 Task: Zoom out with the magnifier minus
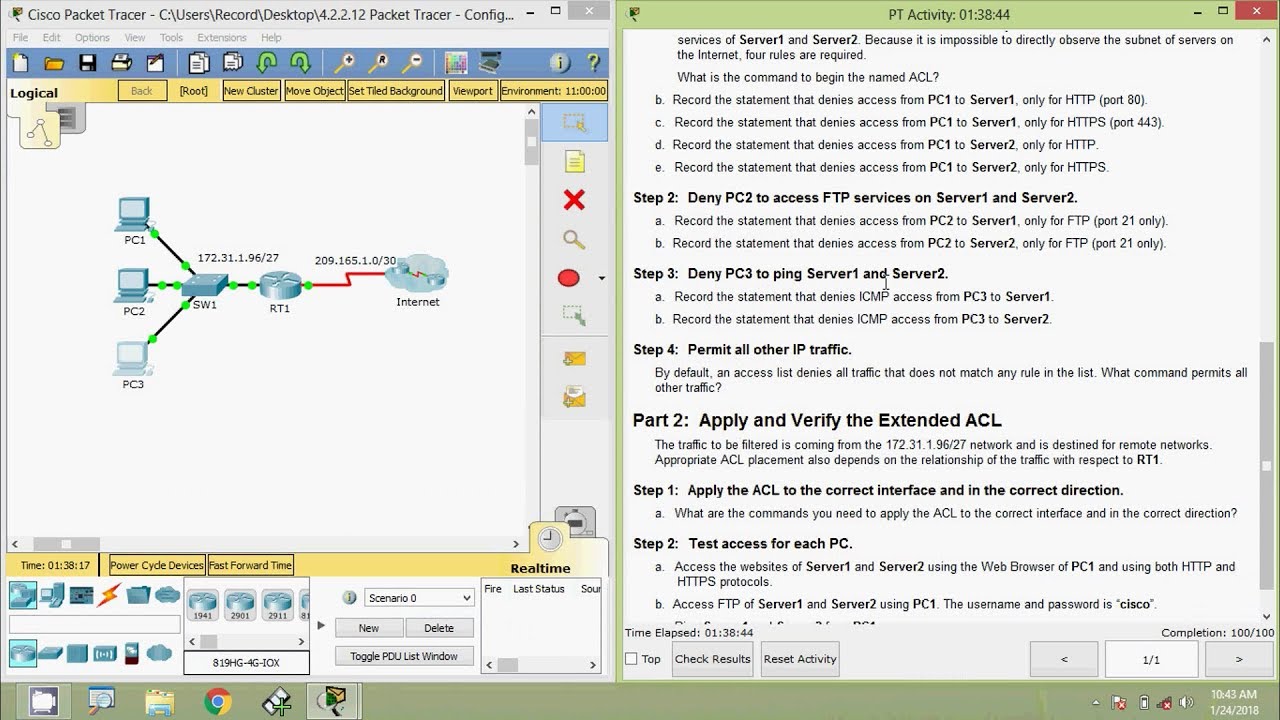412,63
